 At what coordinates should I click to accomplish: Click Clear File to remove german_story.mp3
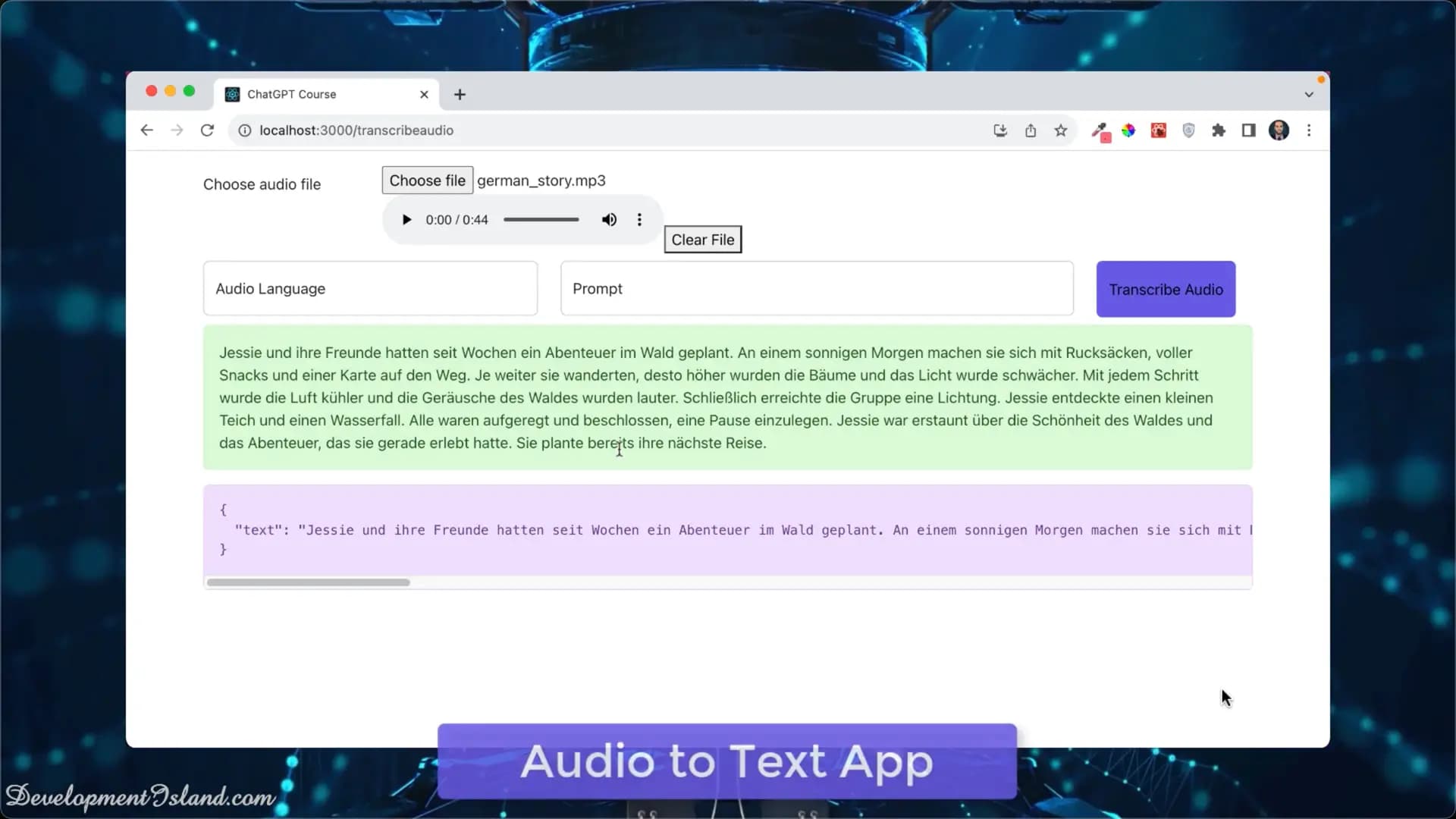coord(702,239)
